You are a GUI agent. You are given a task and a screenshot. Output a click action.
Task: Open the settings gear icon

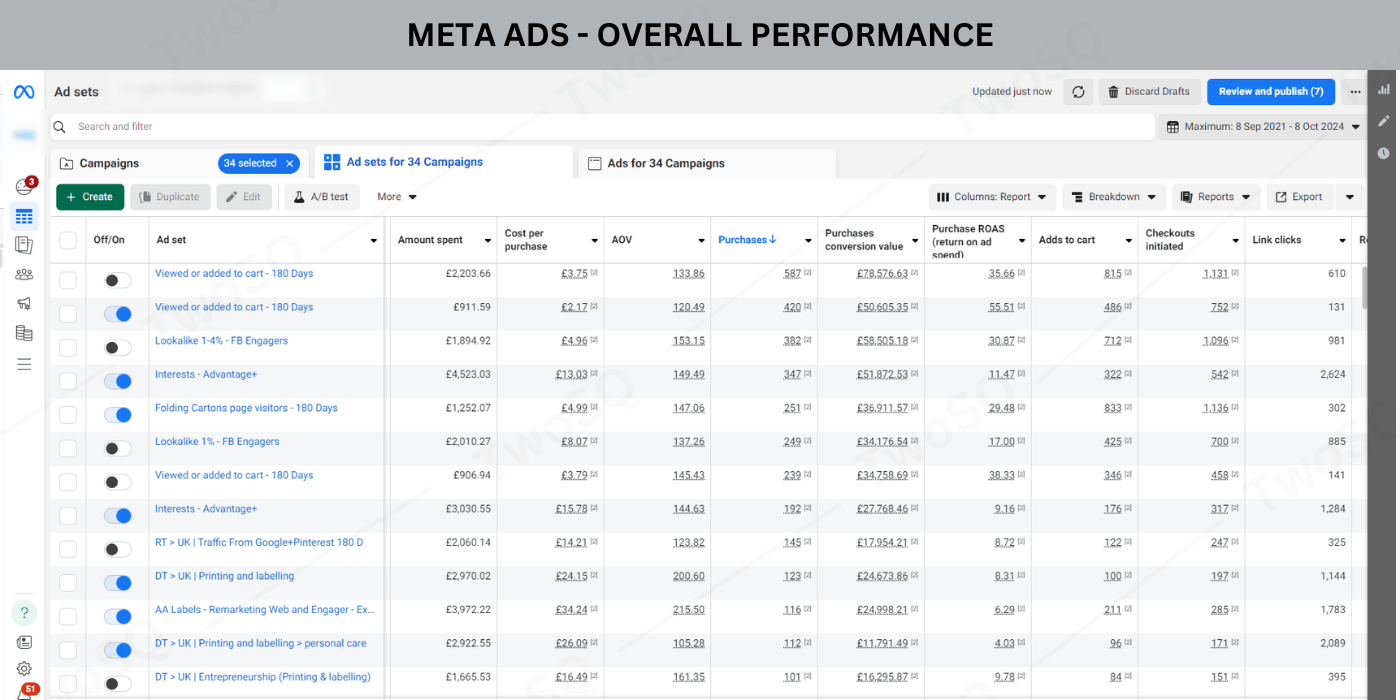click(24, 668)
